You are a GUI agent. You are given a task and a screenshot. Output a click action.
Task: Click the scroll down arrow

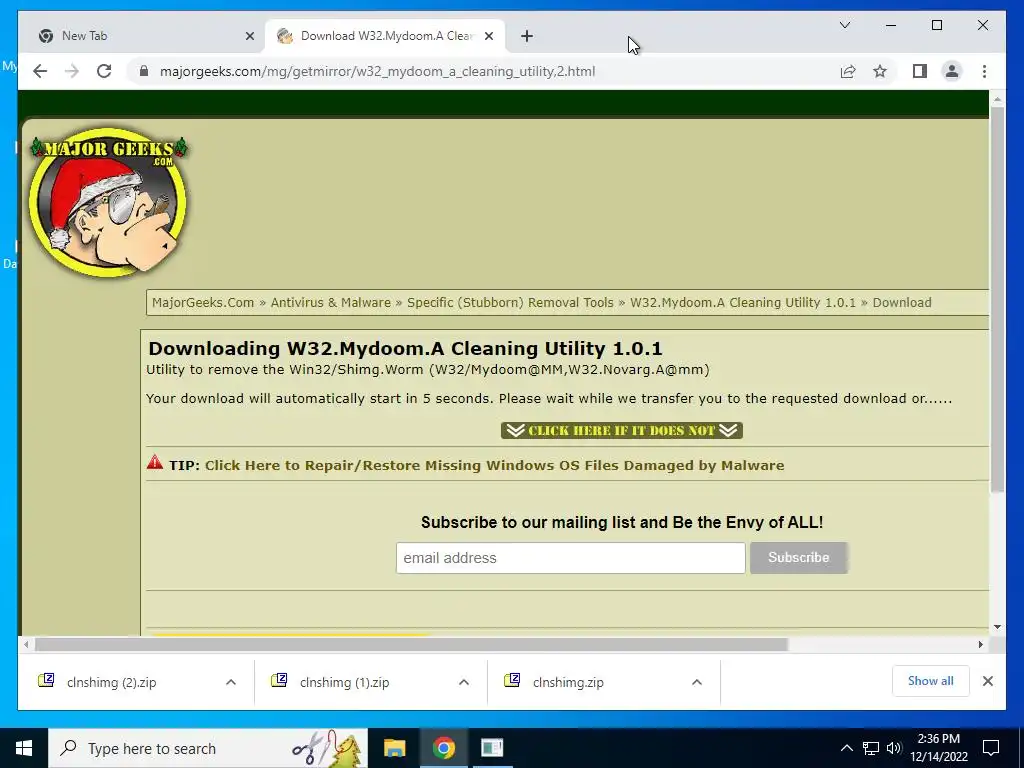997,627
